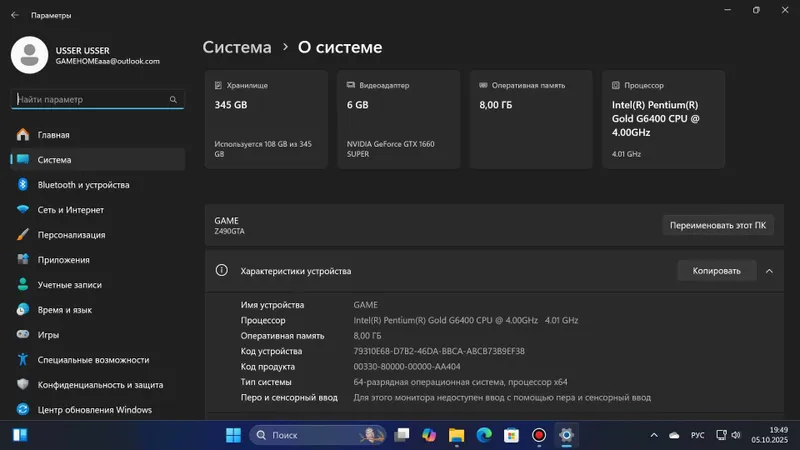Select the Система section

point(97,160)
